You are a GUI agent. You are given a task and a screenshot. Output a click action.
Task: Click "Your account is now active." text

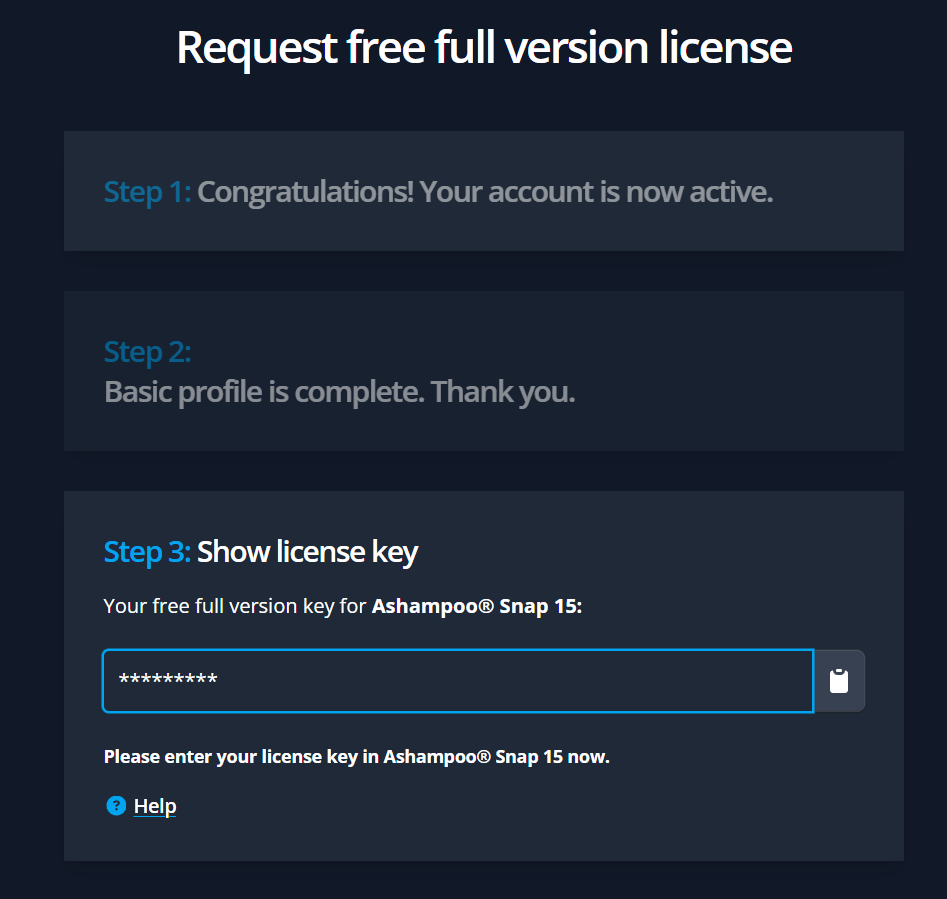click(596, 191)
